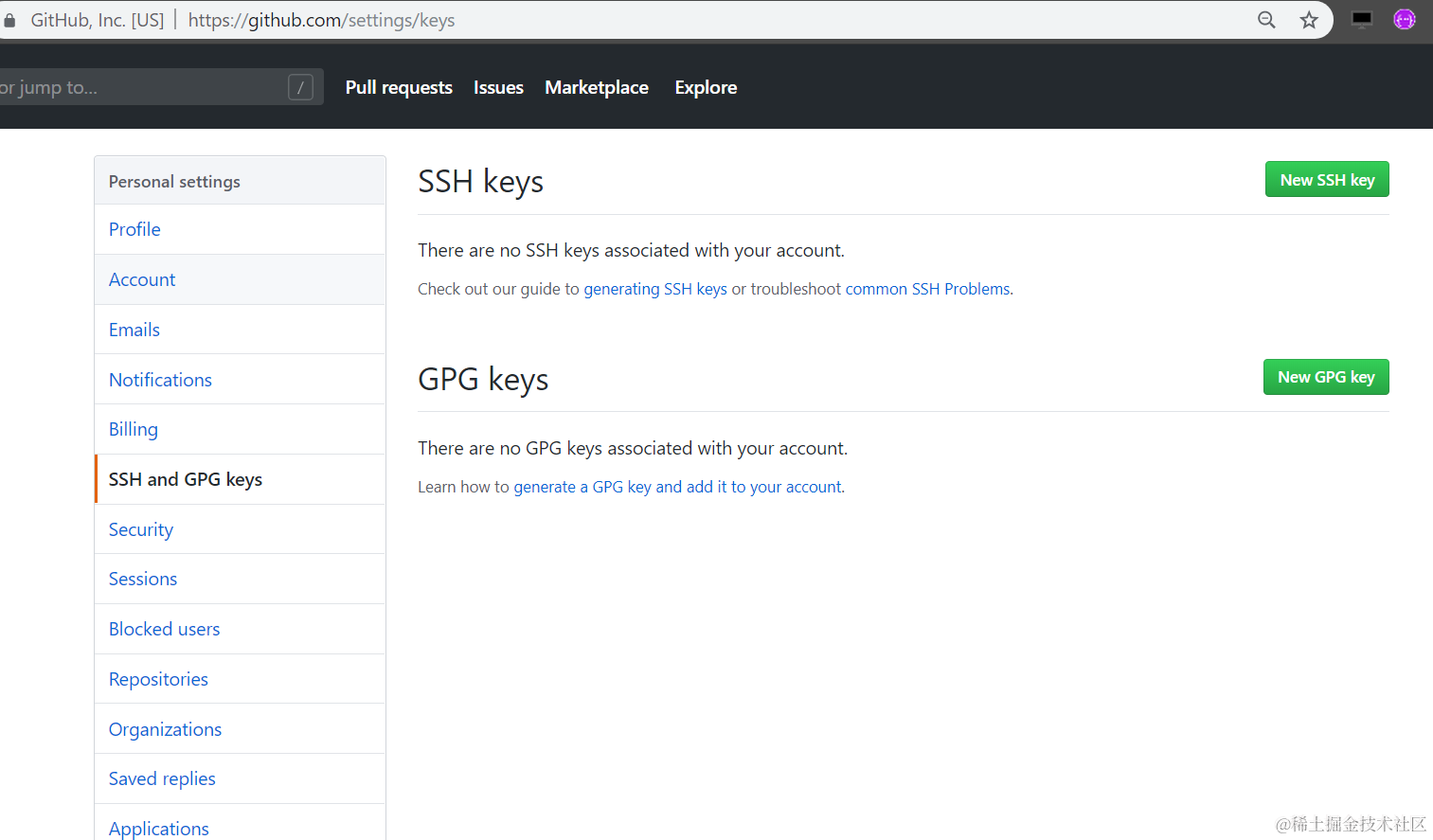The width and height of the screenshot is (1433, 840).
Task: Follow the generate a GPG key link
Action: click(678, 487)
